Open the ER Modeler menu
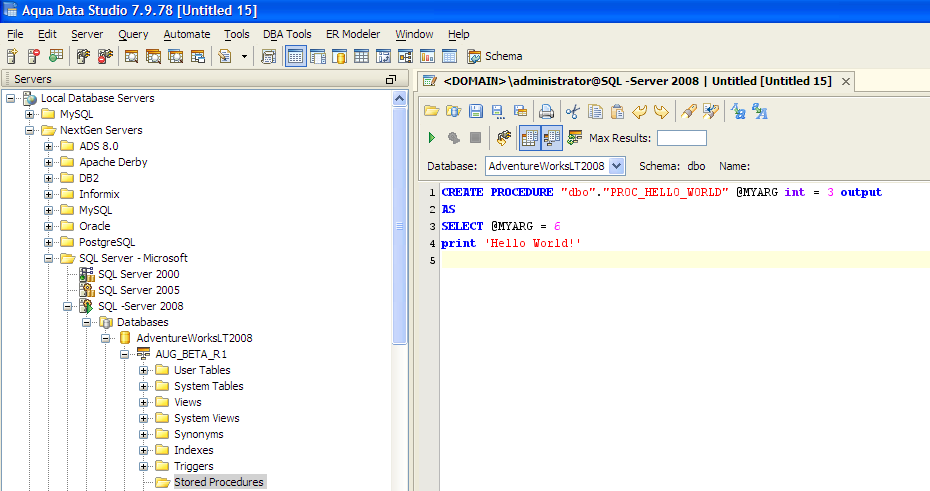 pos(353,34)
